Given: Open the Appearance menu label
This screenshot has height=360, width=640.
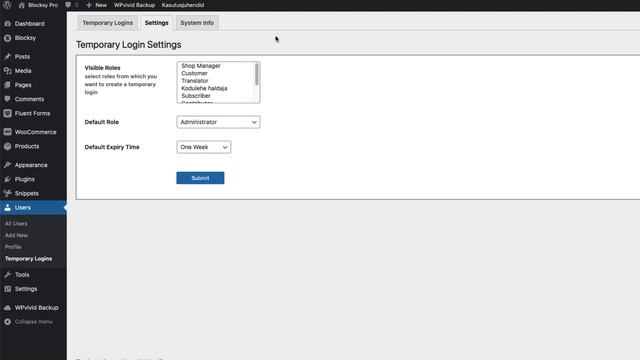Looking at the screenshot, I should tap(31, 165).
